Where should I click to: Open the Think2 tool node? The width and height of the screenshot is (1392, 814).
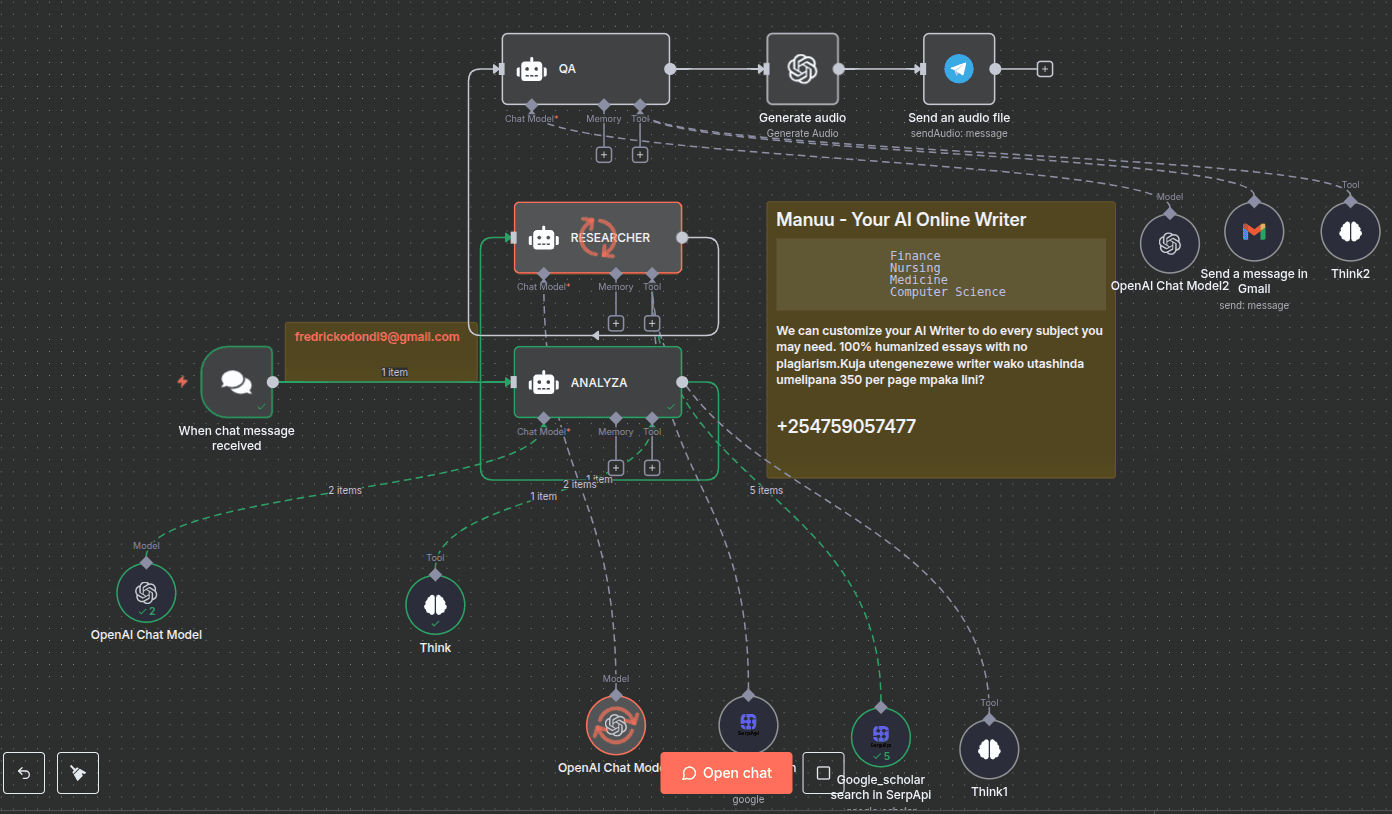click(1350, 230)
